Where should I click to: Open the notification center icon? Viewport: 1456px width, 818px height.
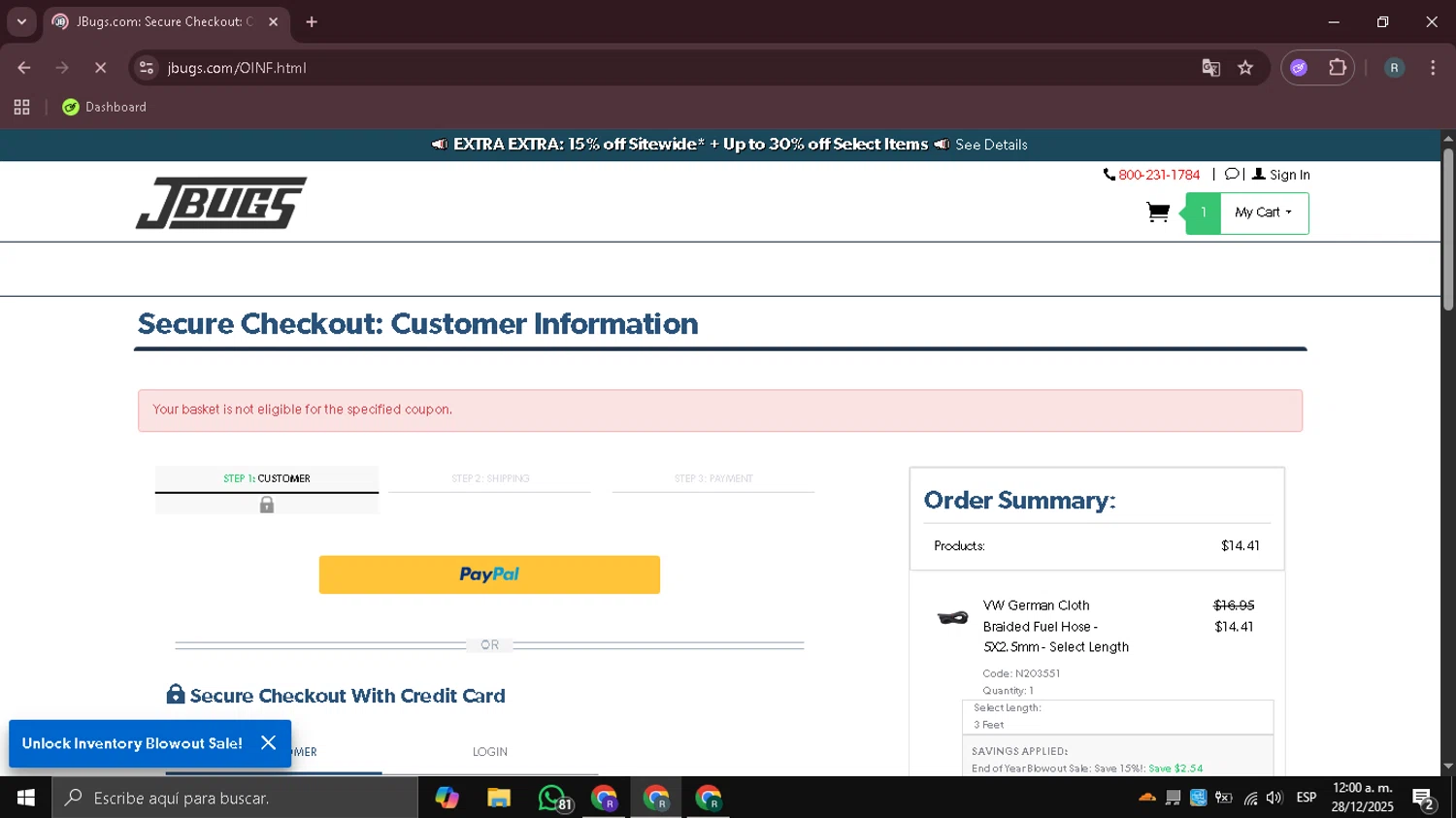click(x=1424, y=799)
